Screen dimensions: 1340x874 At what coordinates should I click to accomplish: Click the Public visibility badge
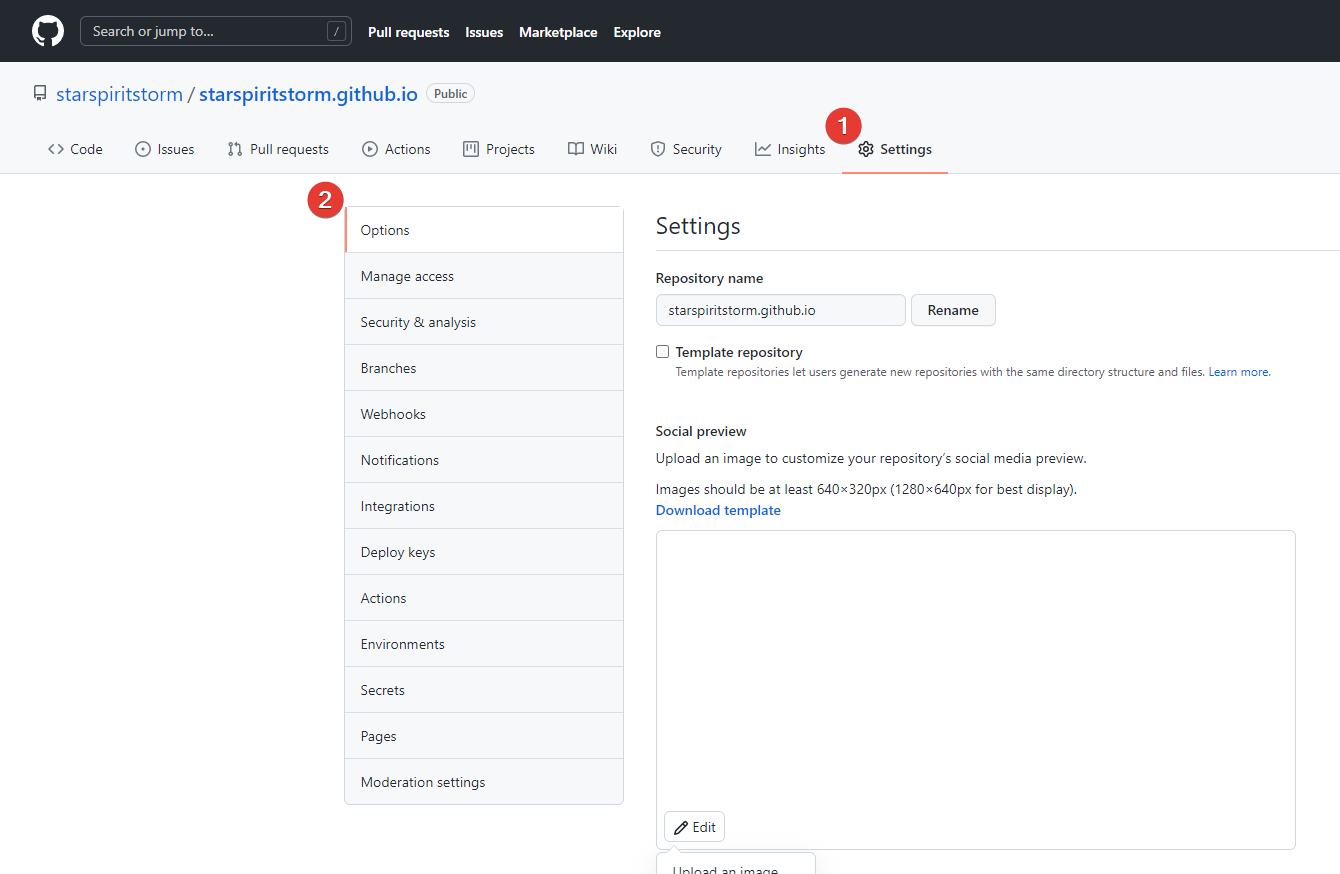pos(451,93)
